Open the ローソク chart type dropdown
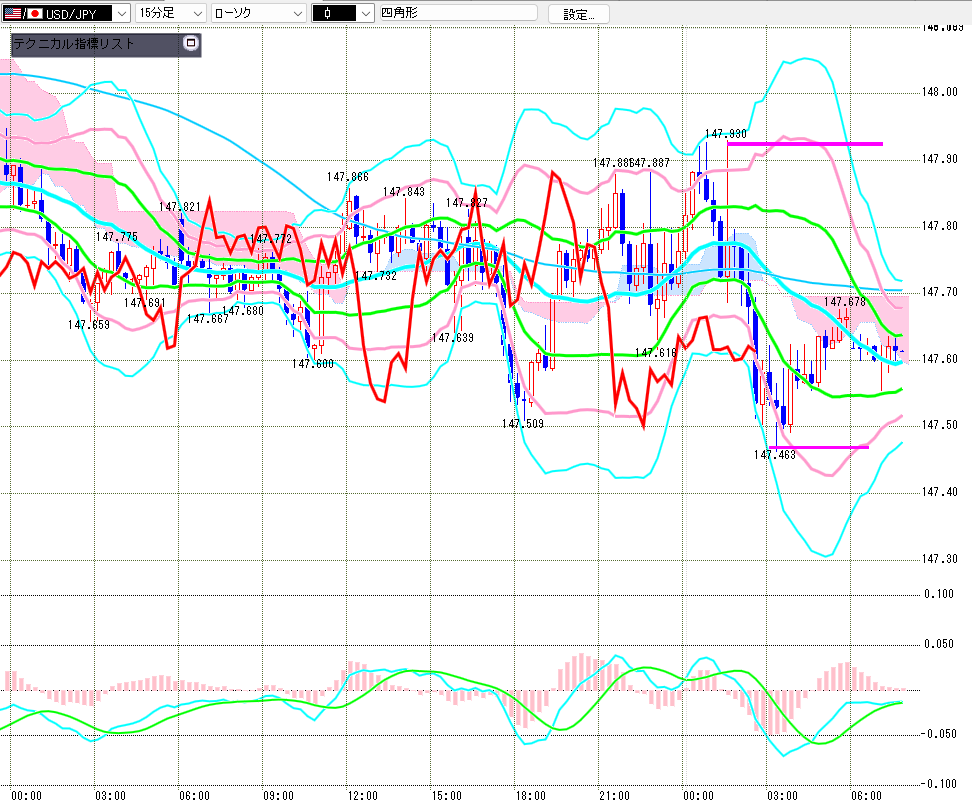 297,13
